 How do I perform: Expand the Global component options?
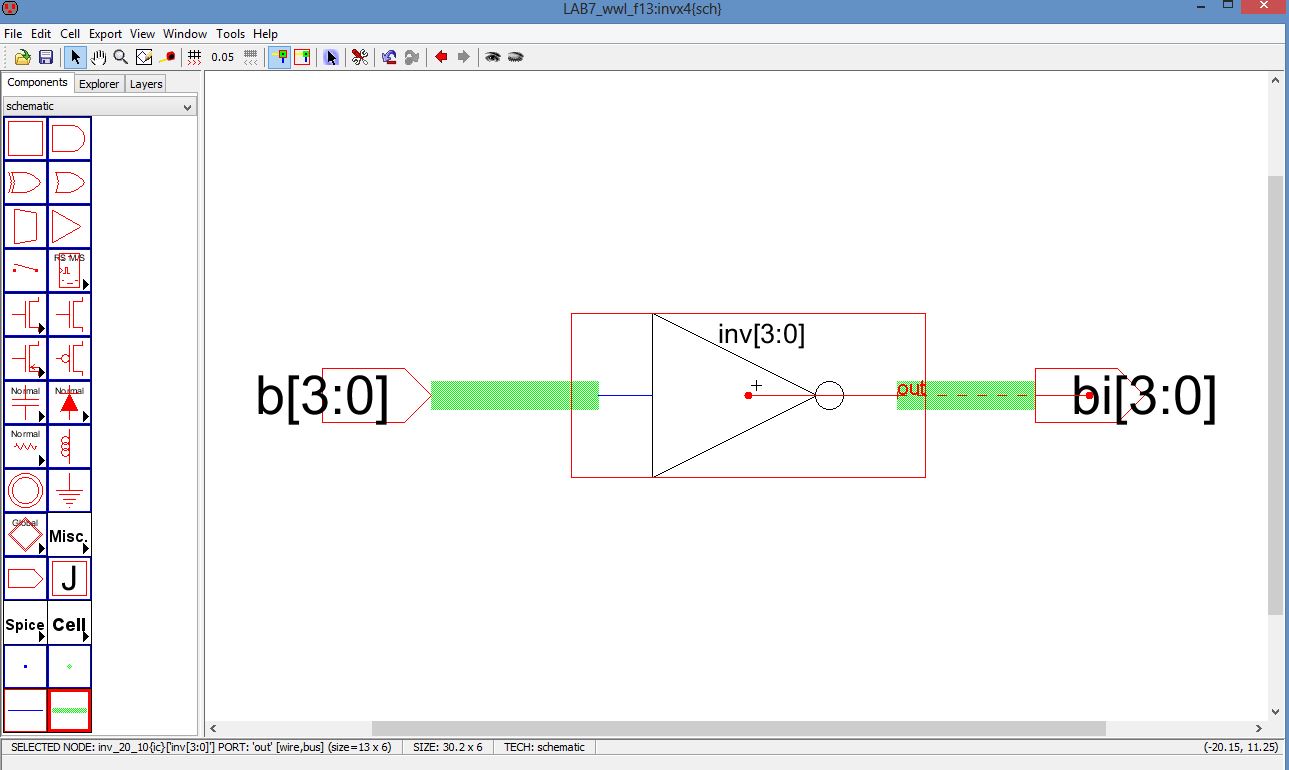[x=42, y=549]
